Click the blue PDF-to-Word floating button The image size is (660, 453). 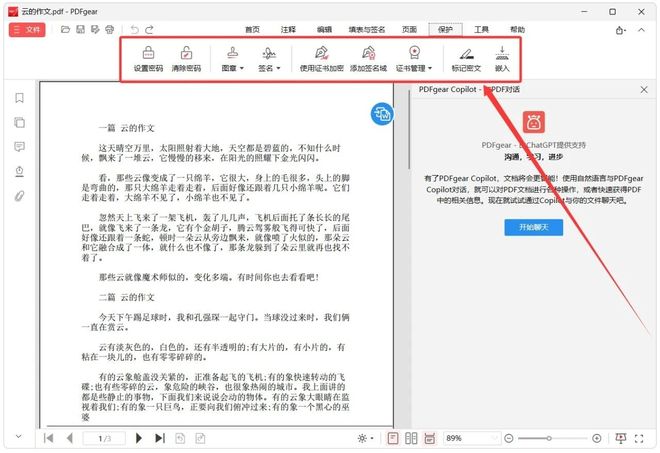(382, 114)
